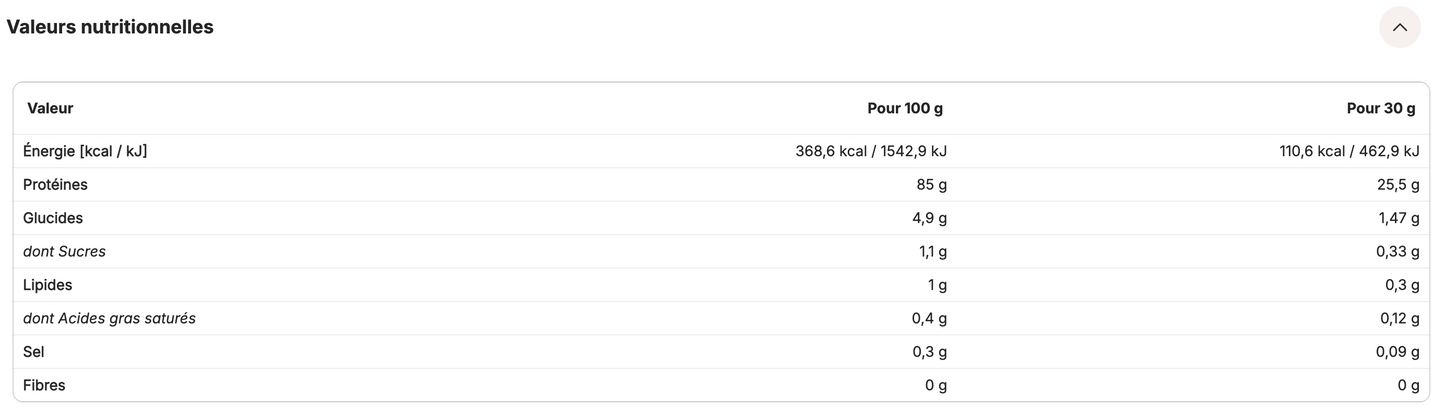Click the Valeur column header
1445x418 pixels.
(50, 108)
